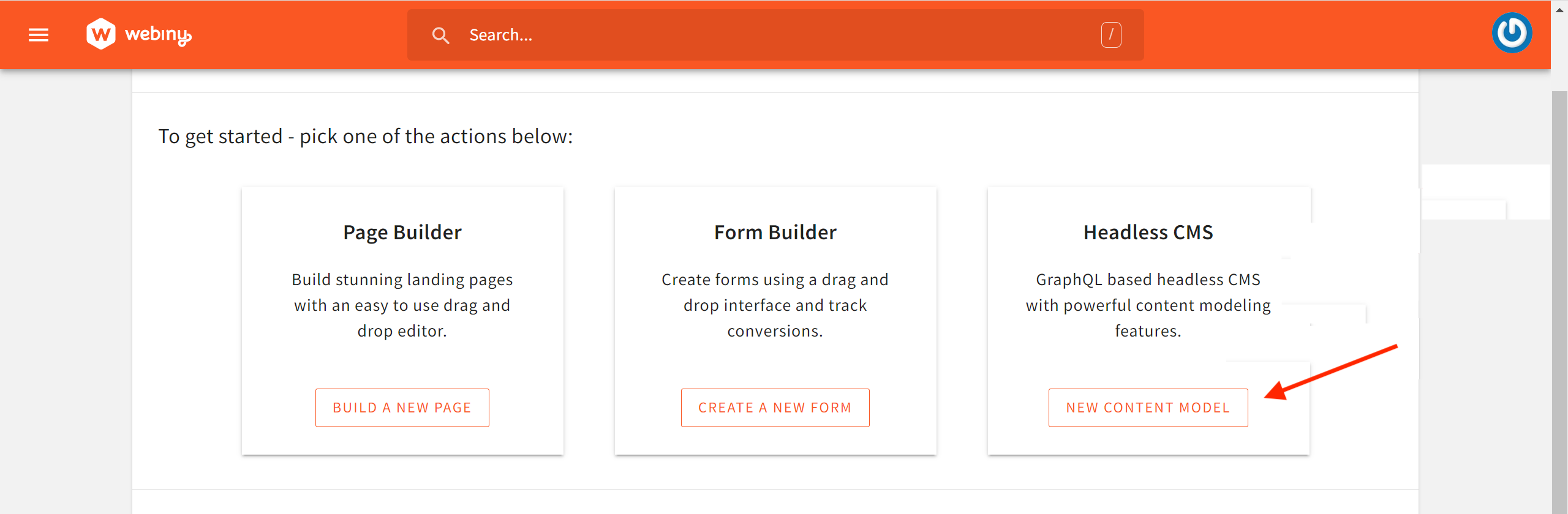Open the user avatar menu

1512,34
